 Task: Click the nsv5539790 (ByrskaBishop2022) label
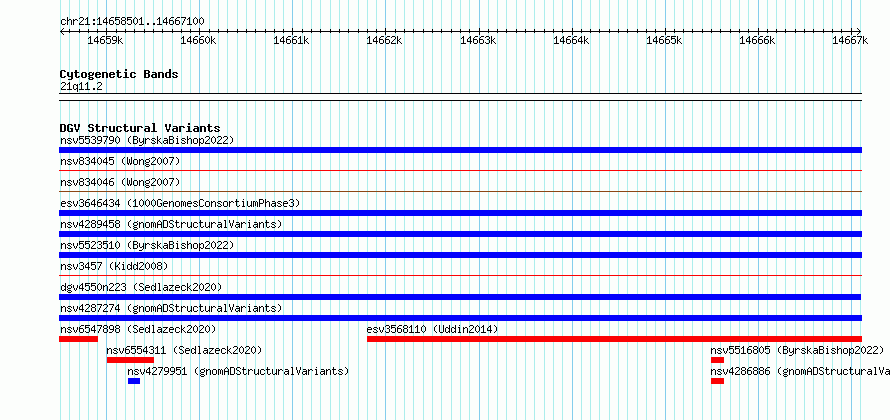click(147, 140)
